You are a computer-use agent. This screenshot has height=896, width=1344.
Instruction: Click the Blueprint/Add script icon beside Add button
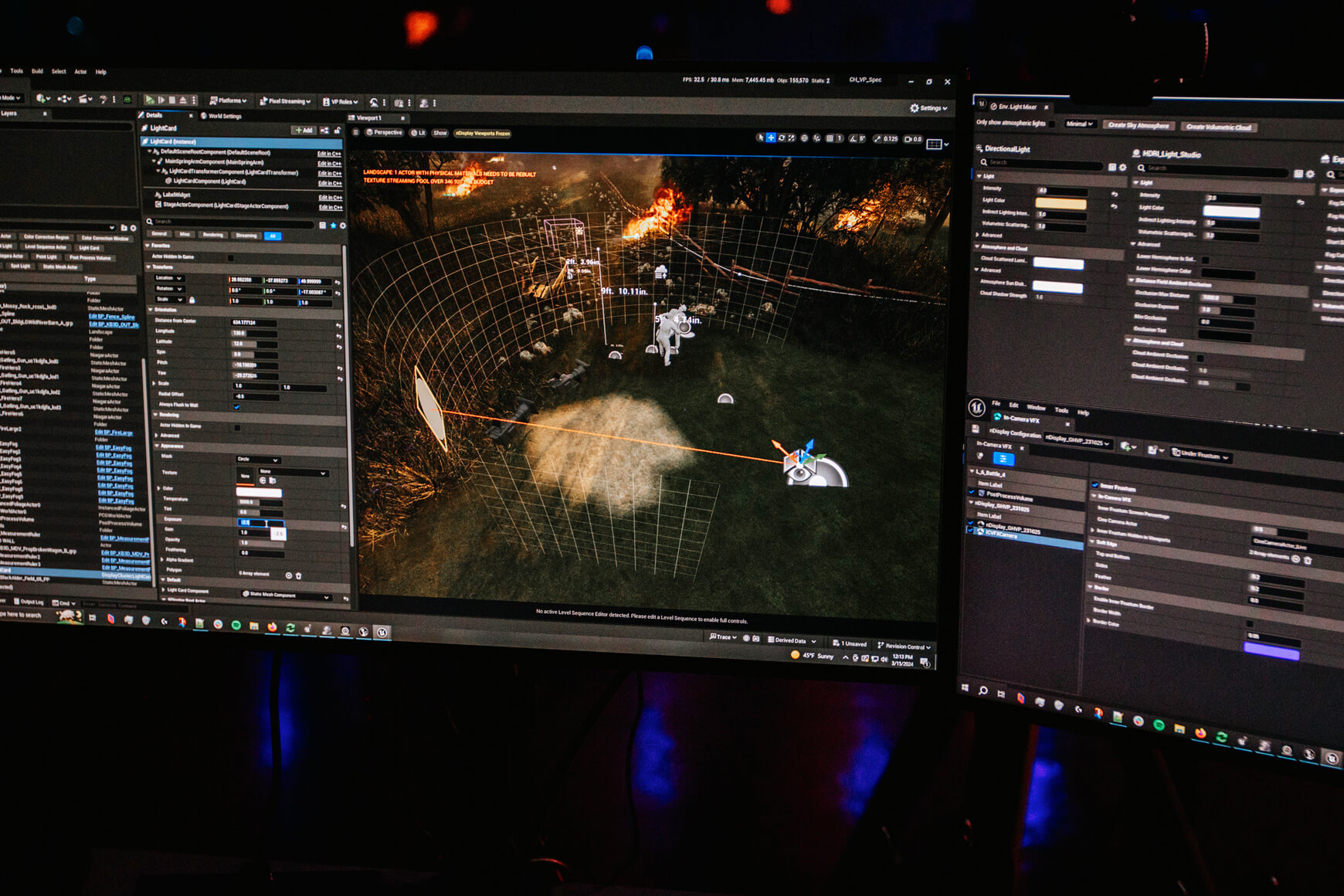324,131
